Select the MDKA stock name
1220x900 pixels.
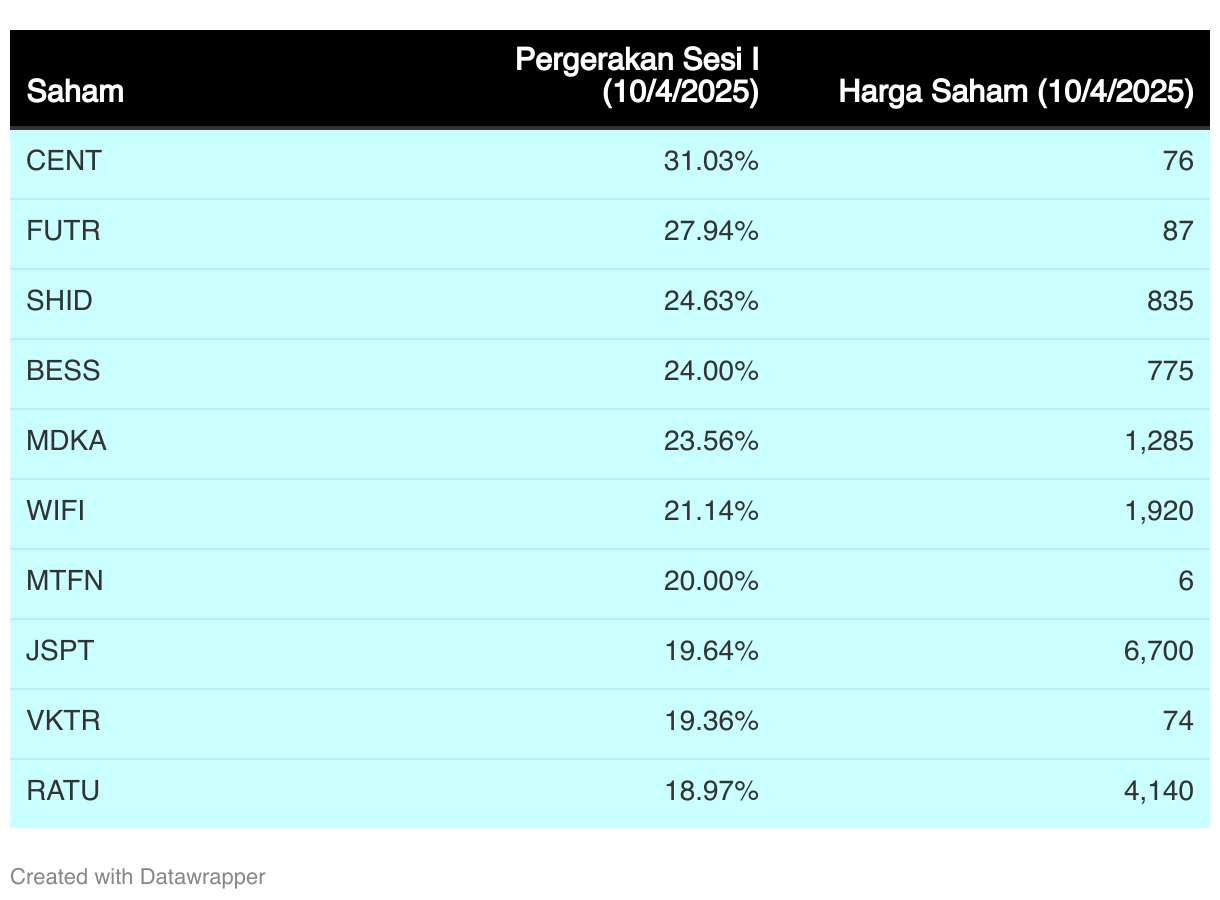tap(66, 441)
